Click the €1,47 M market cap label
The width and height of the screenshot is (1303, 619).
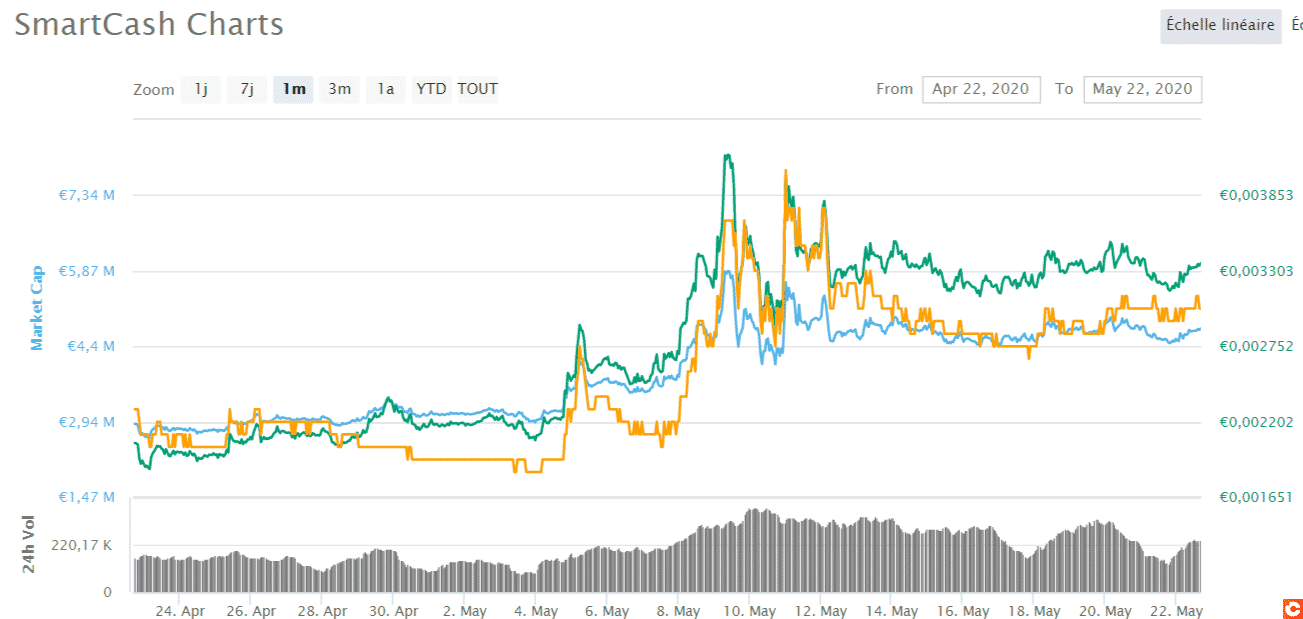tap(87, 498)
